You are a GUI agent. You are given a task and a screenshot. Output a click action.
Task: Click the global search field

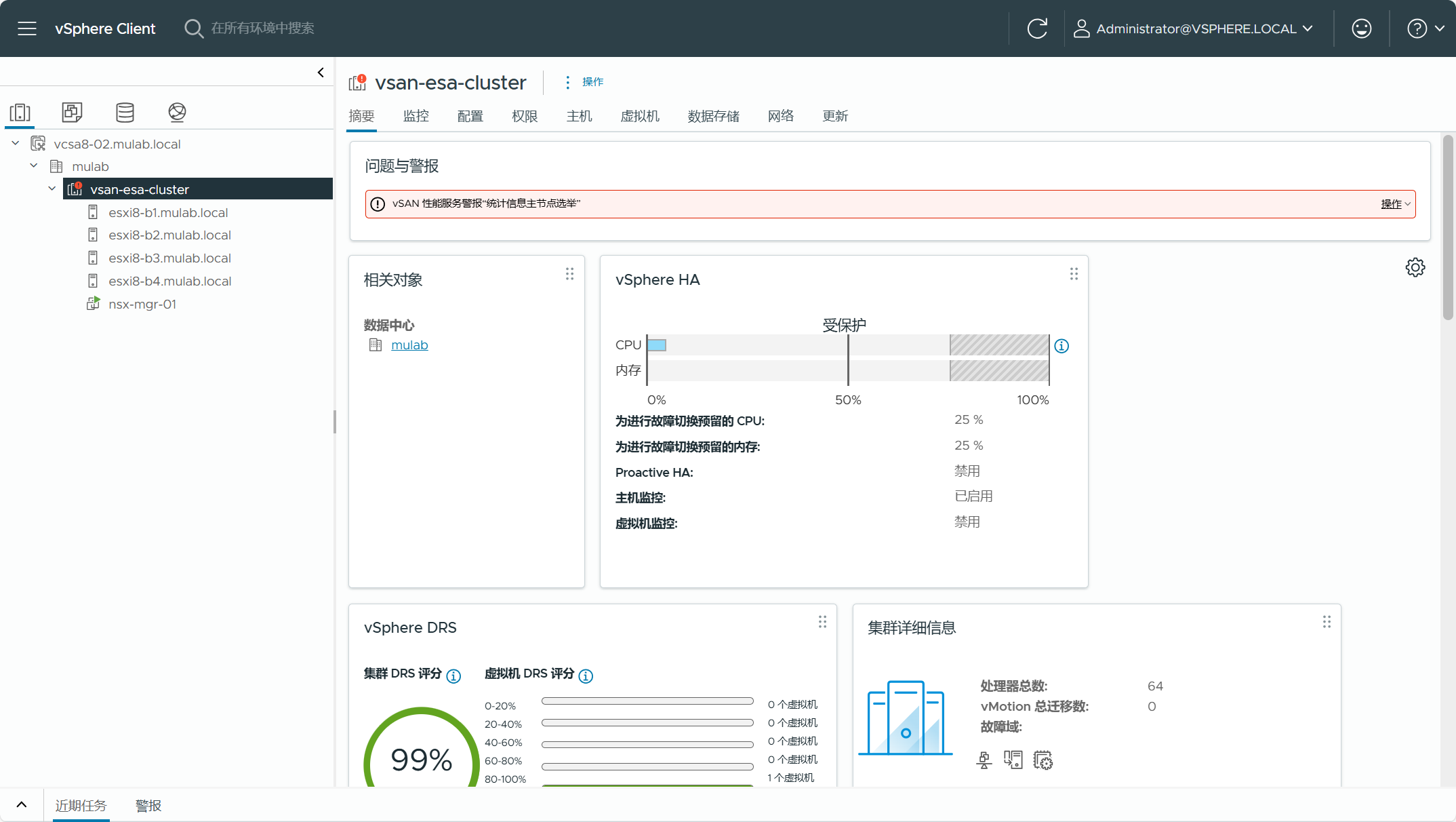coord(262,28)
